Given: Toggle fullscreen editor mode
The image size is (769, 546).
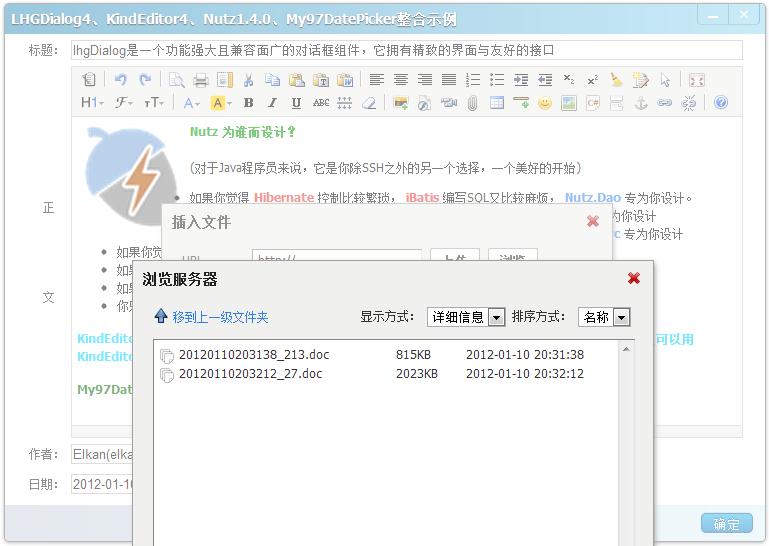Looking at the screenshot, I should pos(696,79).
